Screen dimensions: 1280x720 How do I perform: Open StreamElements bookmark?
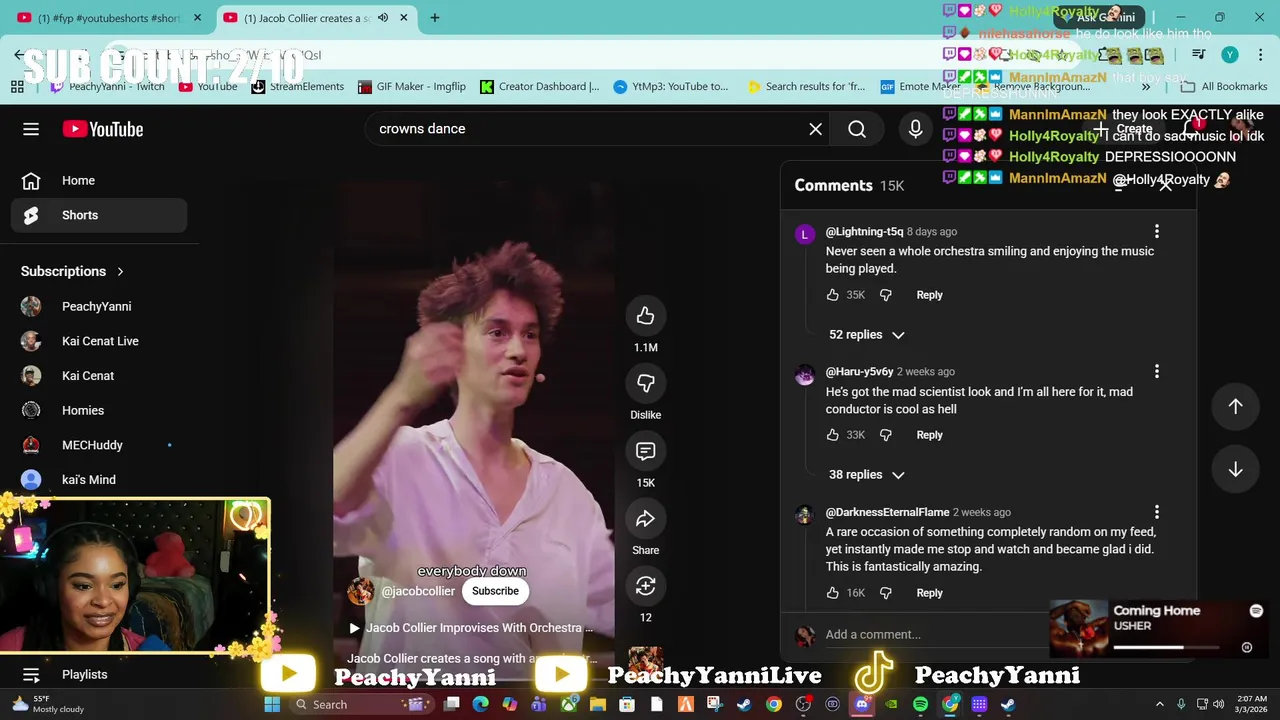297,87
